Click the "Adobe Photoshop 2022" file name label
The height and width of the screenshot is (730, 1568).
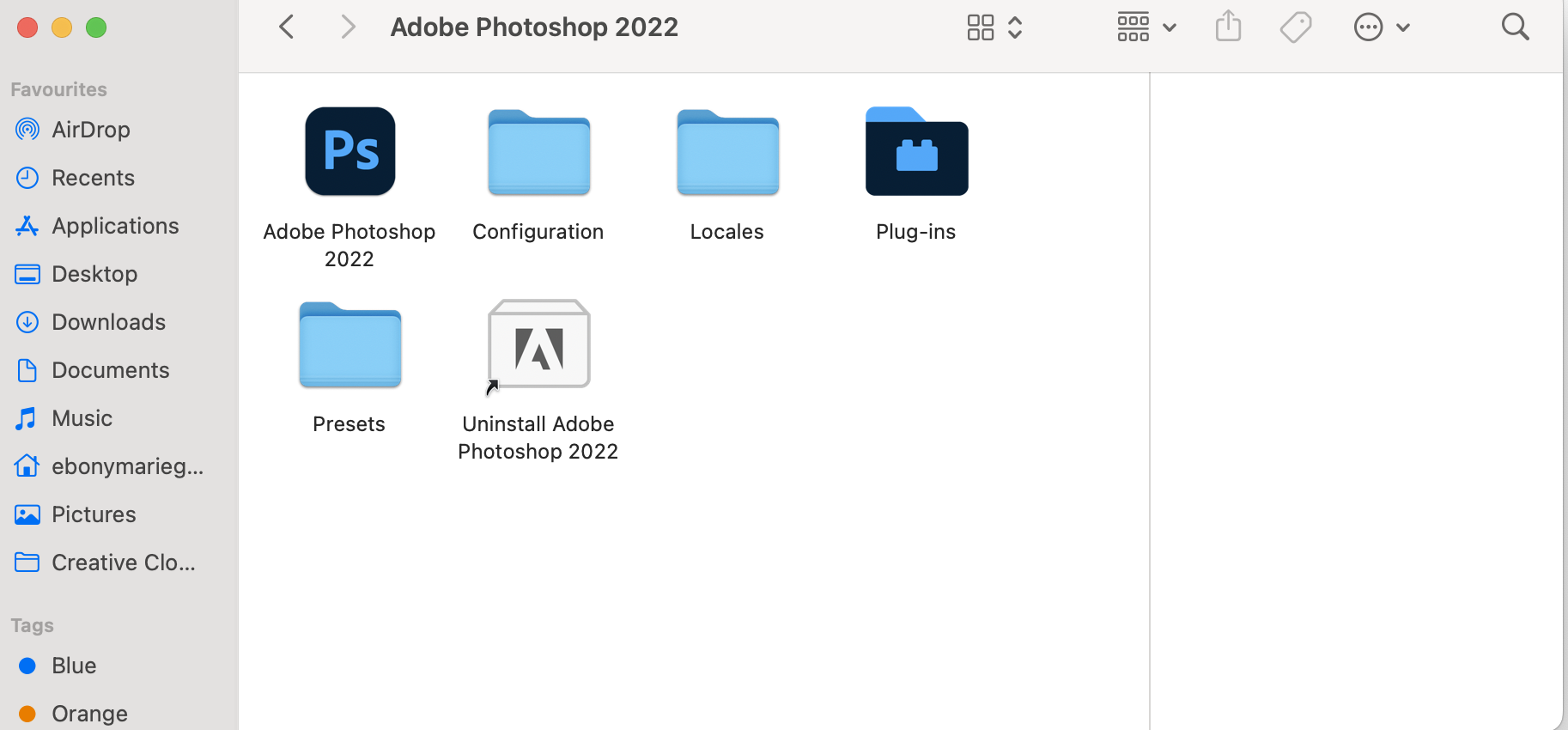[349, 246]
